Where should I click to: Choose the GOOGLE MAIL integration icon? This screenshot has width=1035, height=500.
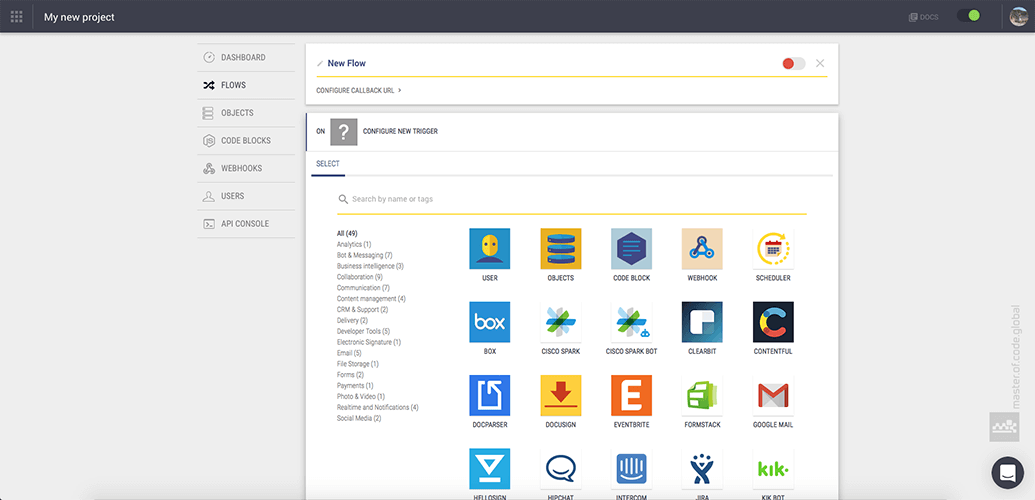tap(773, 395)
